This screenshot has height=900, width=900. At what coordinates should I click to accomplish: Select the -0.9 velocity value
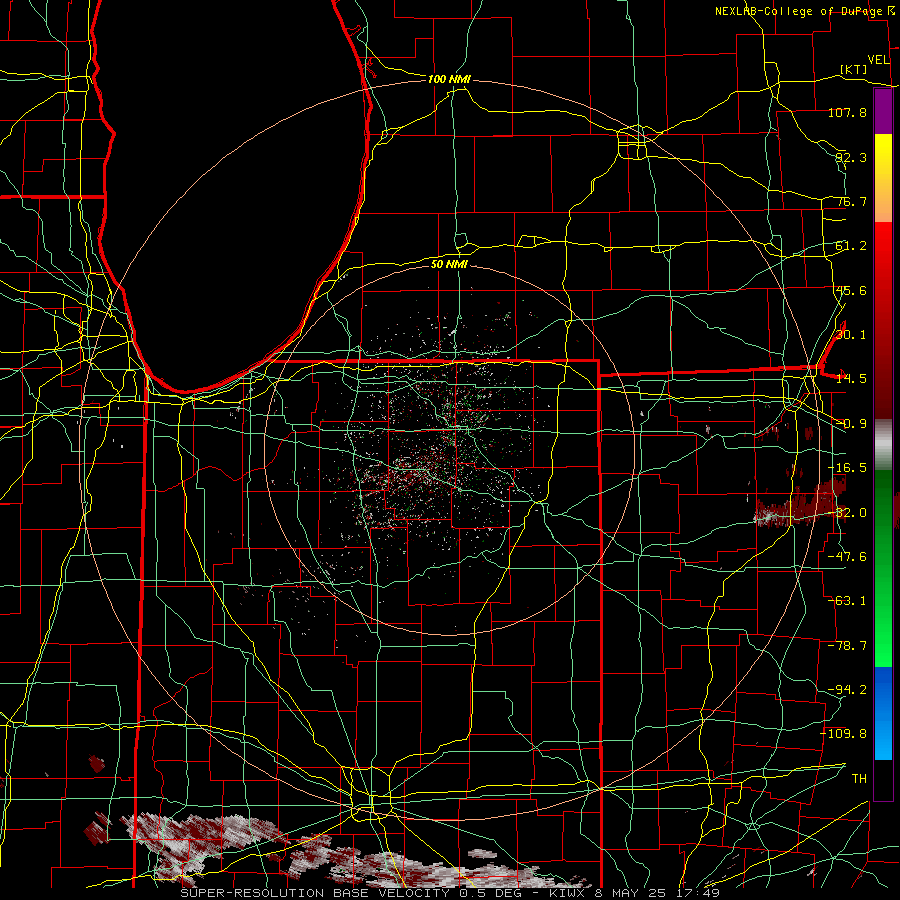click(x=851, y=424)
